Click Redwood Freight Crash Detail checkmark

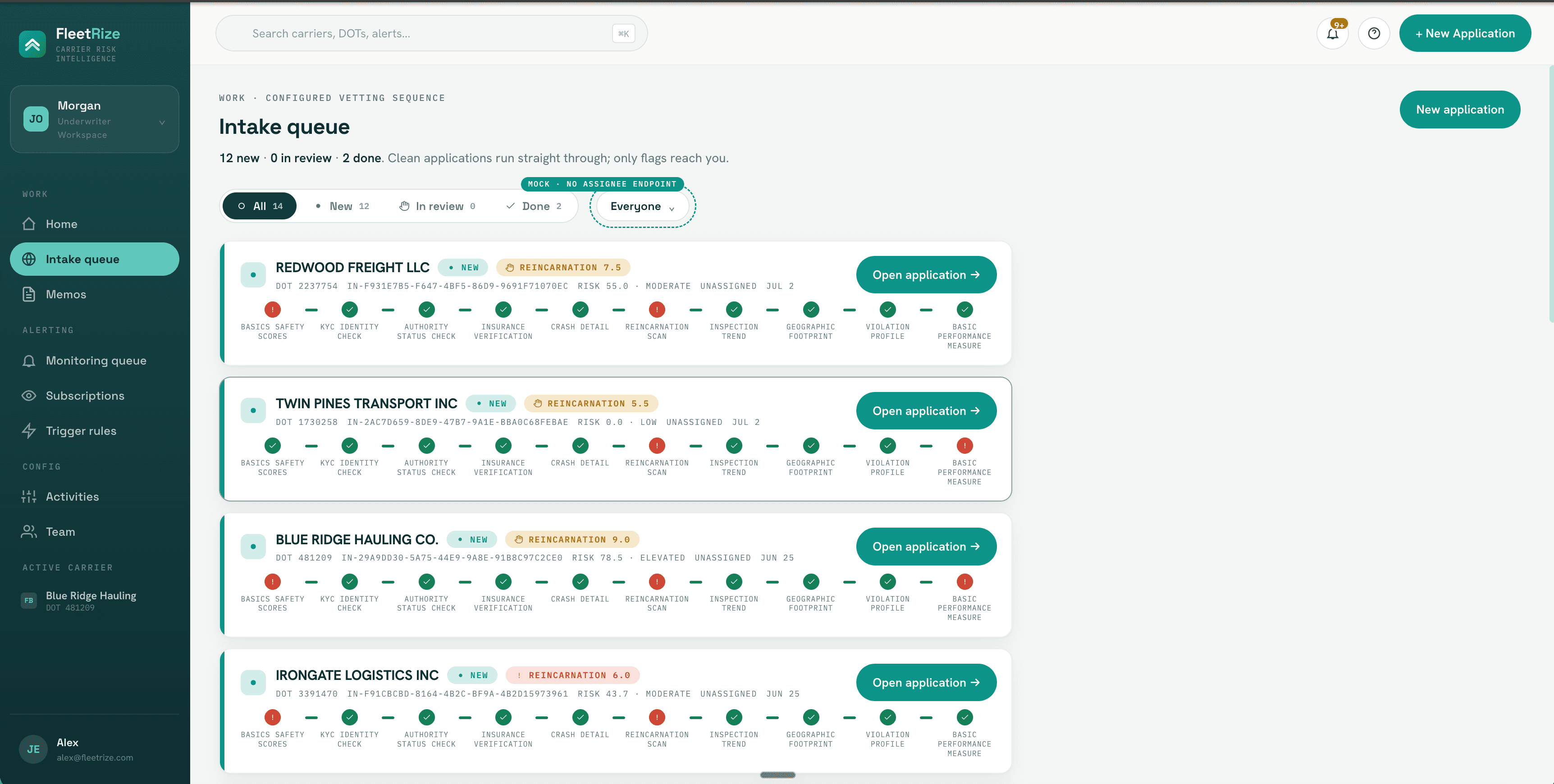[x=580, y=310]
